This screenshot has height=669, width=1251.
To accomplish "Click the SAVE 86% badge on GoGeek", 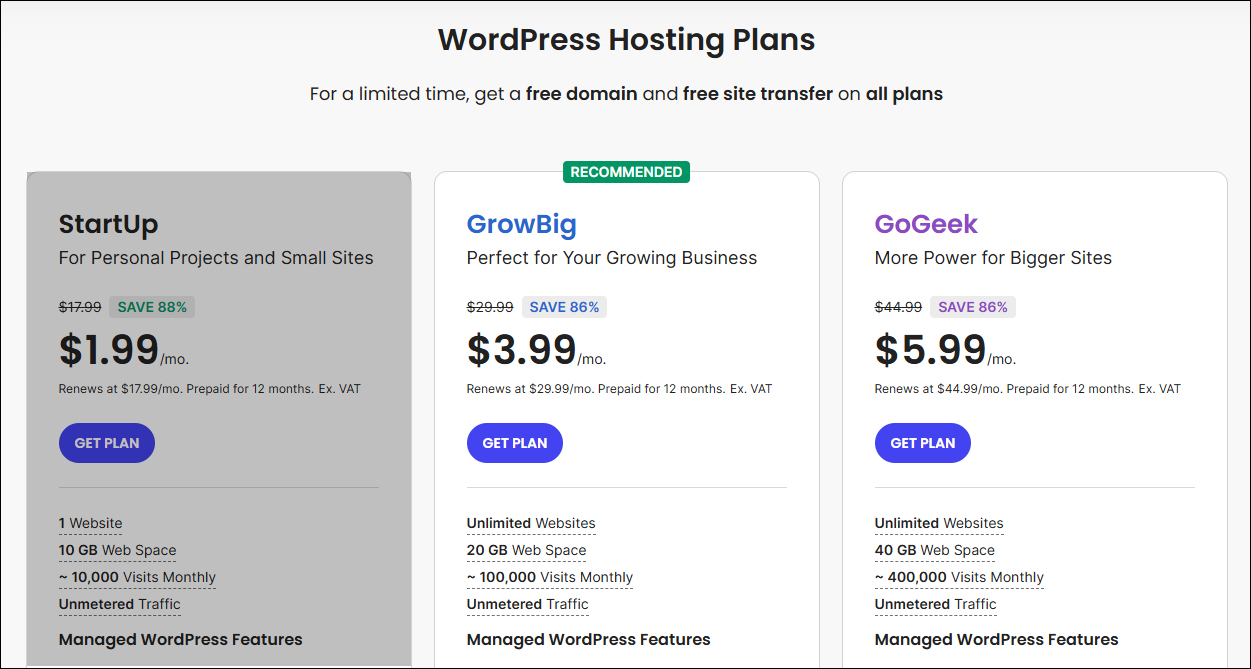I will pyautogui.click(x=972, y=307).
